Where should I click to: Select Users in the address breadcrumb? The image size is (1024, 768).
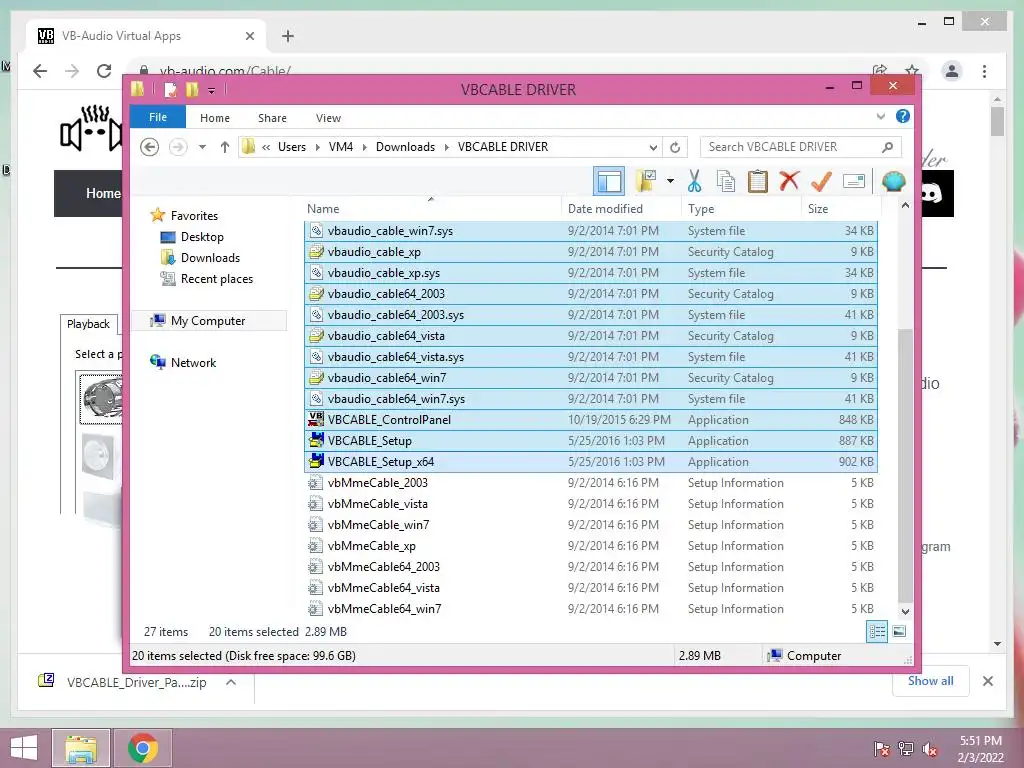291,147
